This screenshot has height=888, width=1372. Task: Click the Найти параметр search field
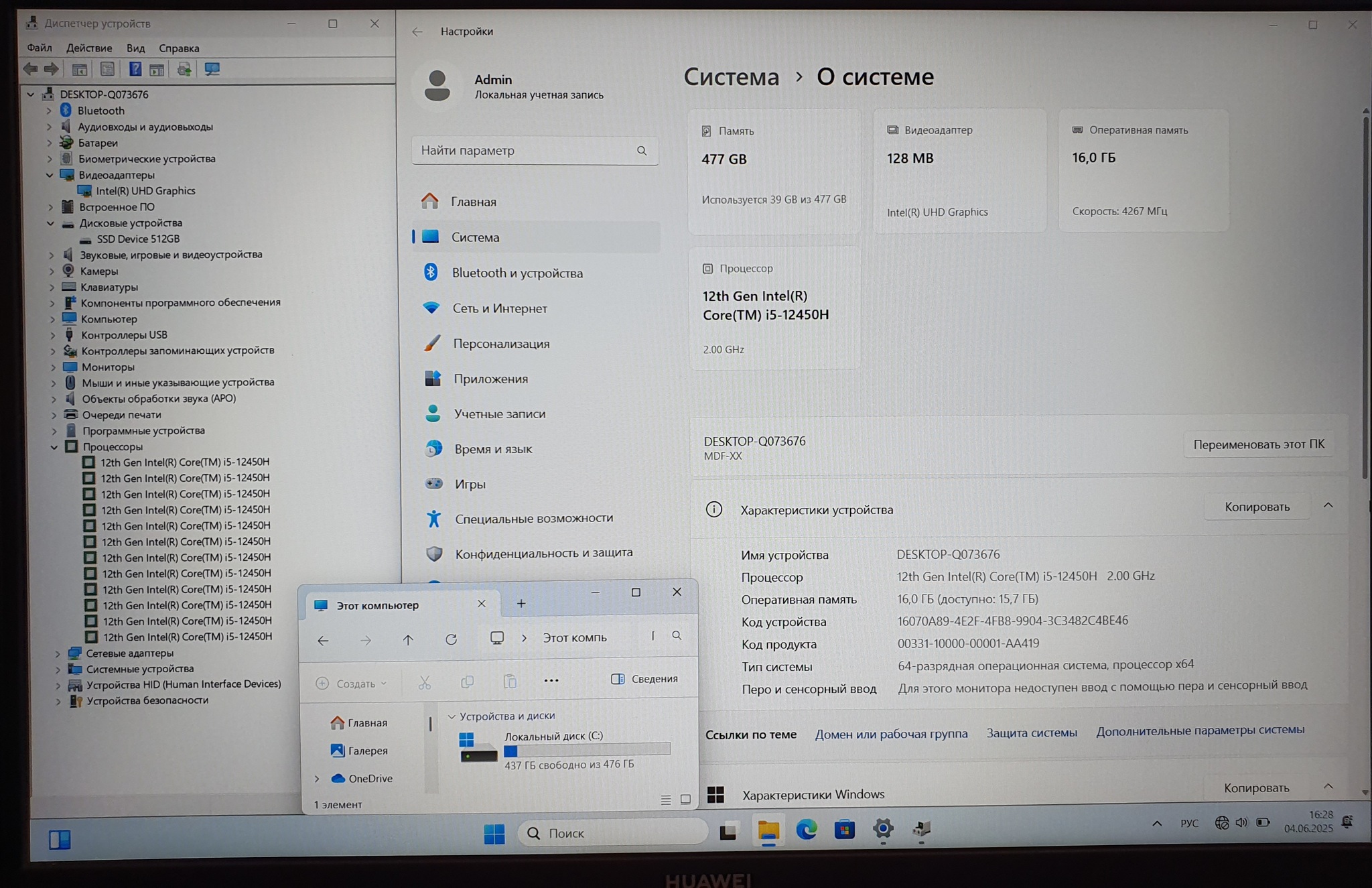coord(523,151)
